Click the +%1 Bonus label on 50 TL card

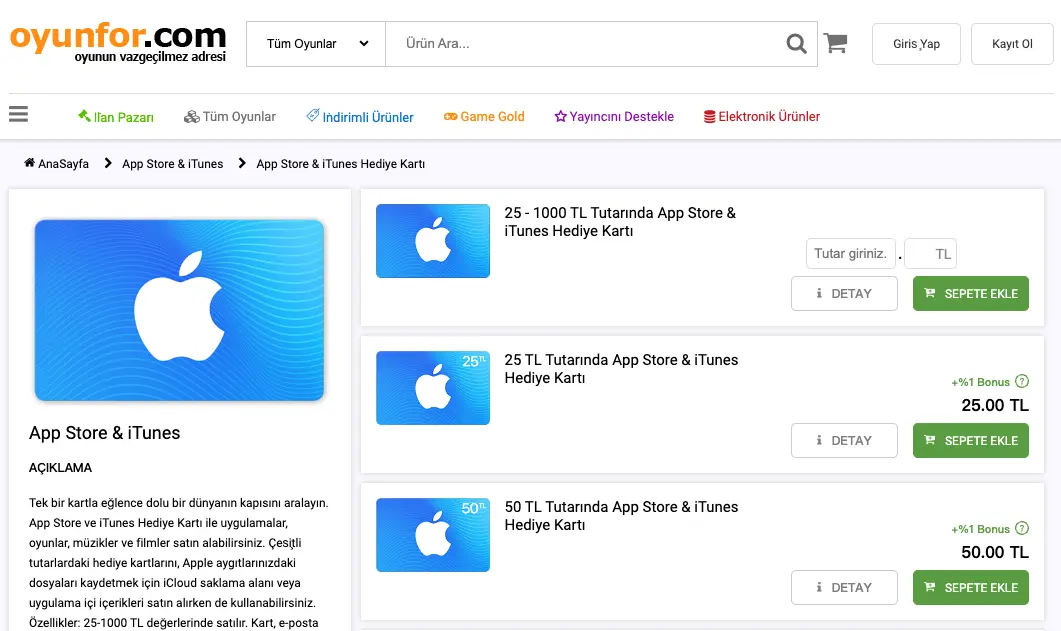click(980, 529)
